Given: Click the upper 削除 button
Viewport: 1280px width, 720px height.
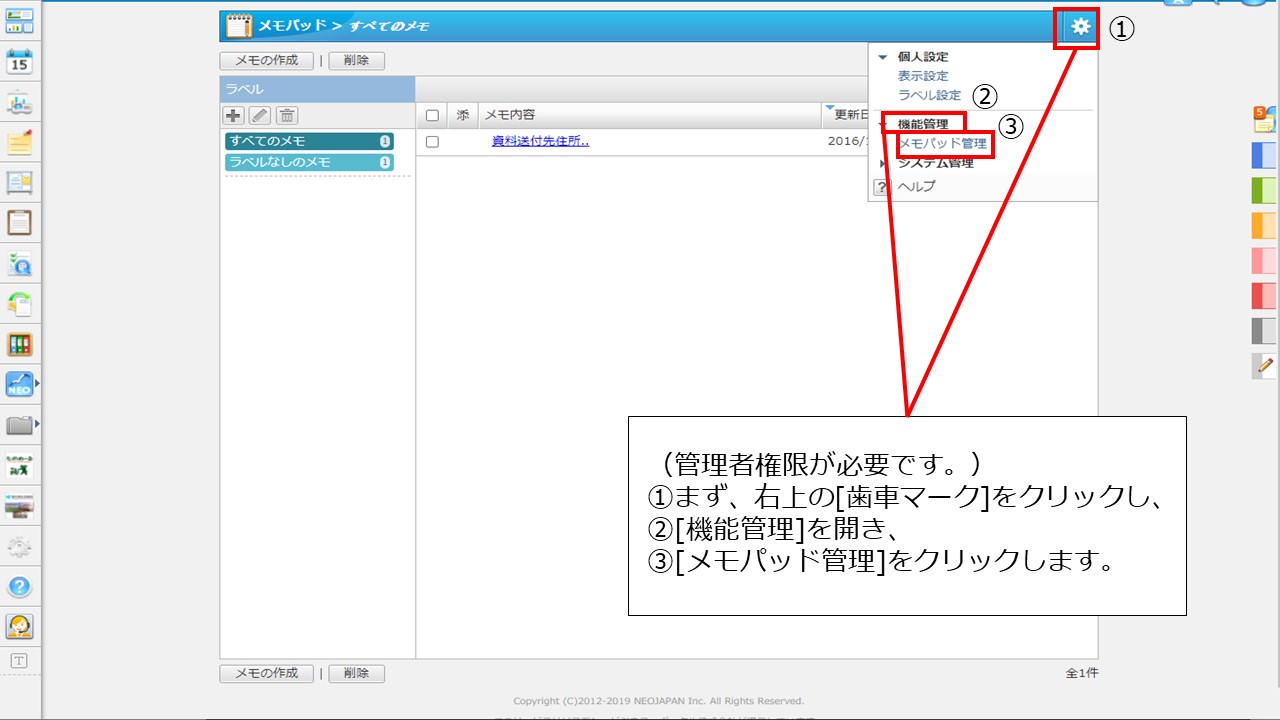Looking at the screenshot, I should click(x=356, y=60).
